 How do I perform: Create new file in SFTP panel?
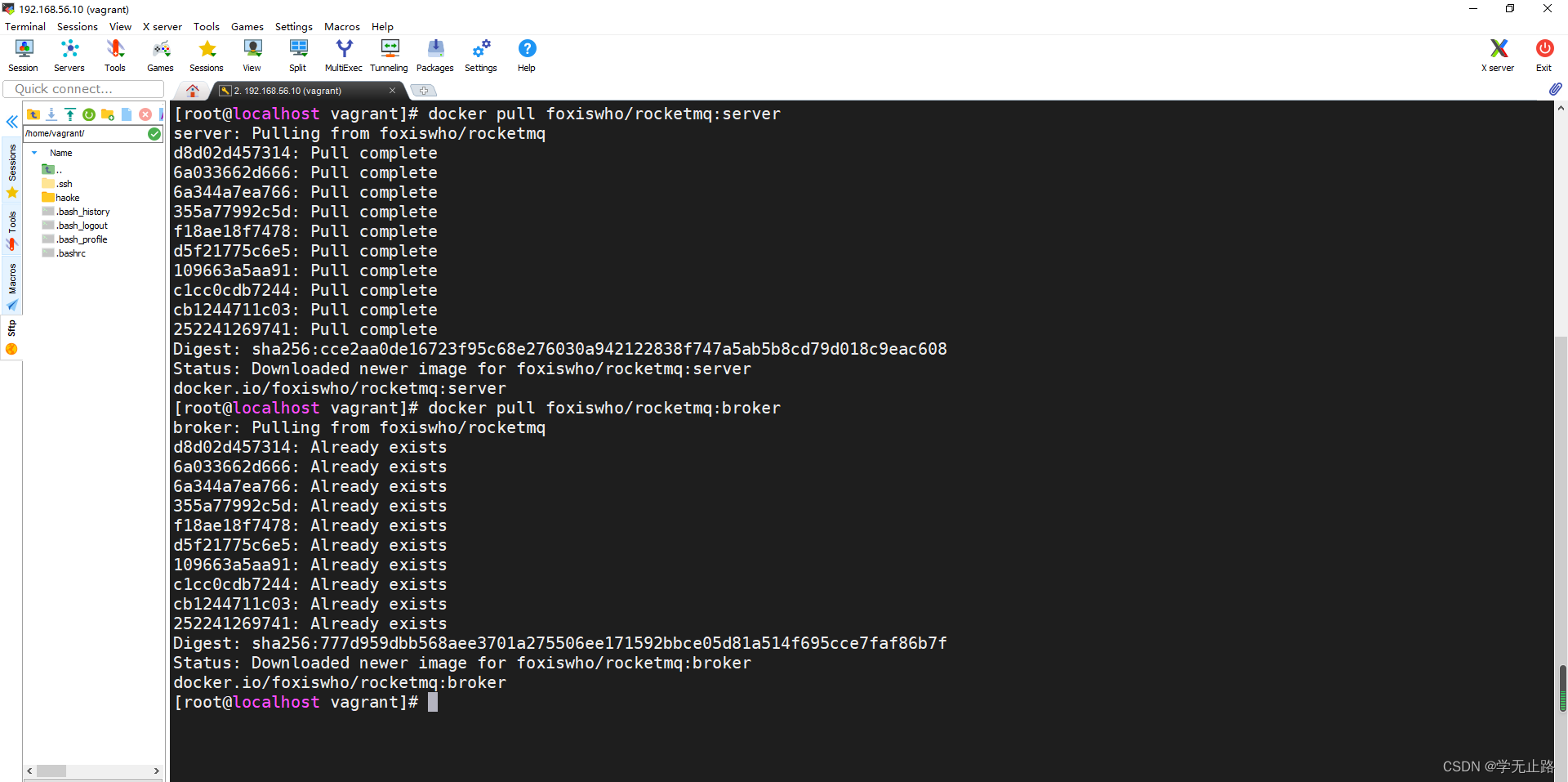pyautogui.click(x=127, y=114)
